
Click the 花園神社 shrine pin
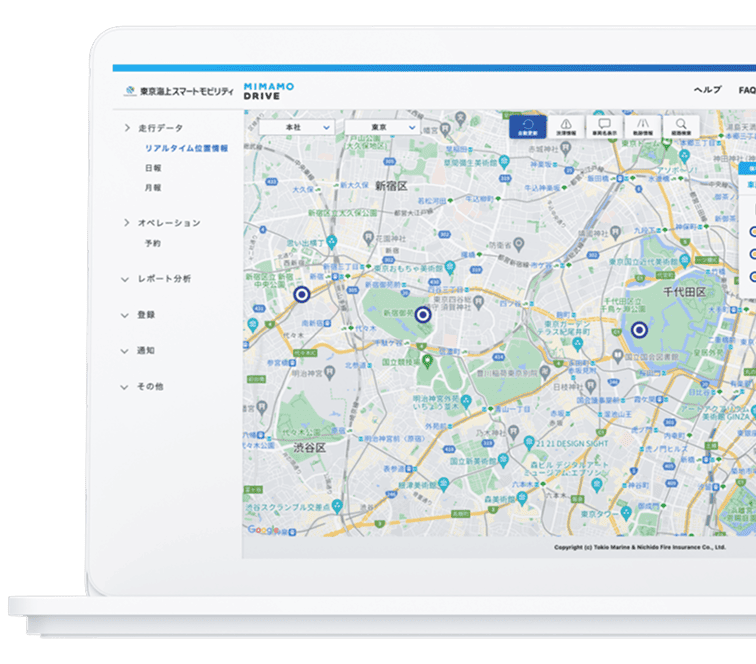tap(368, 237)
